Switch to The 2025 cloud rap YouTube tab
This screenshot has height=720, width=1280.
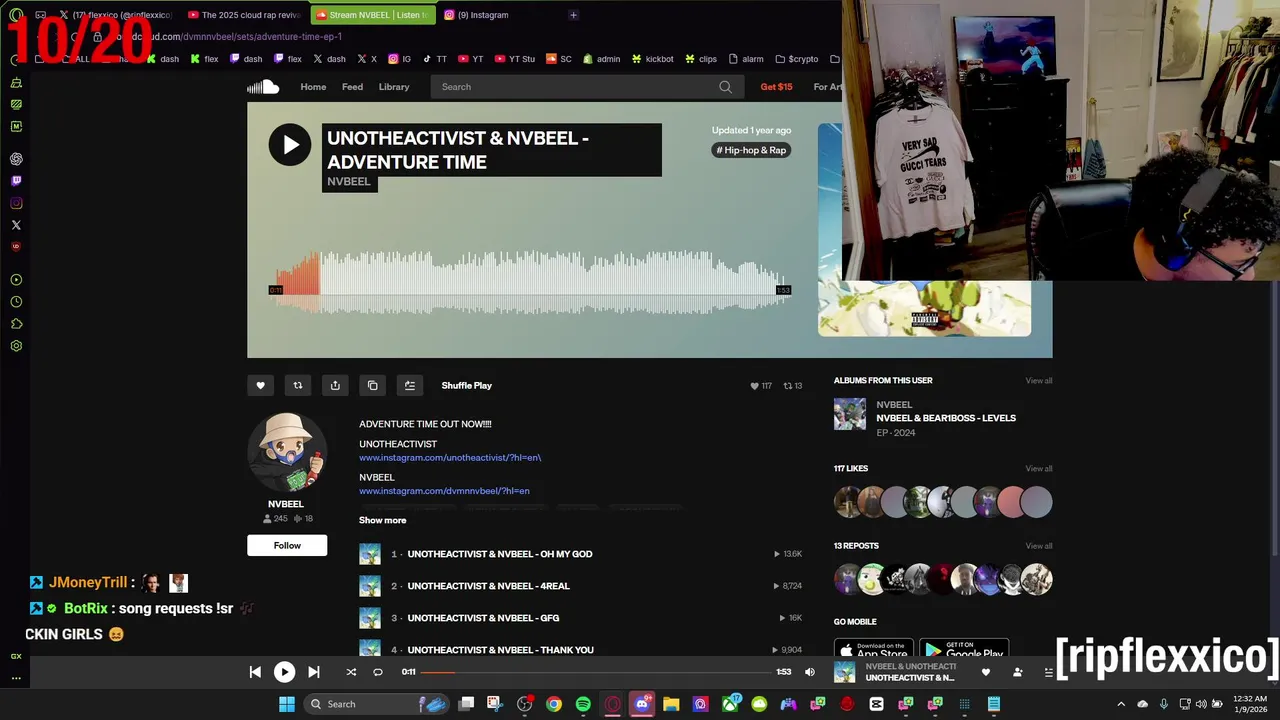pos(245,15)
